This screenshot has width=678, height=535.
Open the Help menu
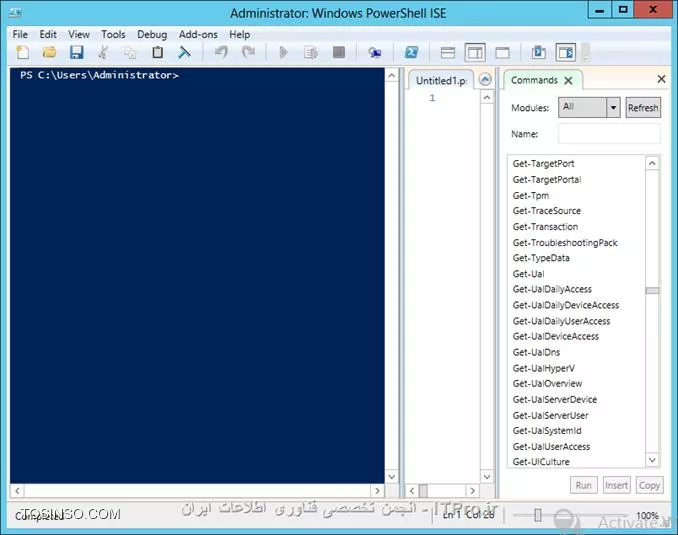(240, 34)
